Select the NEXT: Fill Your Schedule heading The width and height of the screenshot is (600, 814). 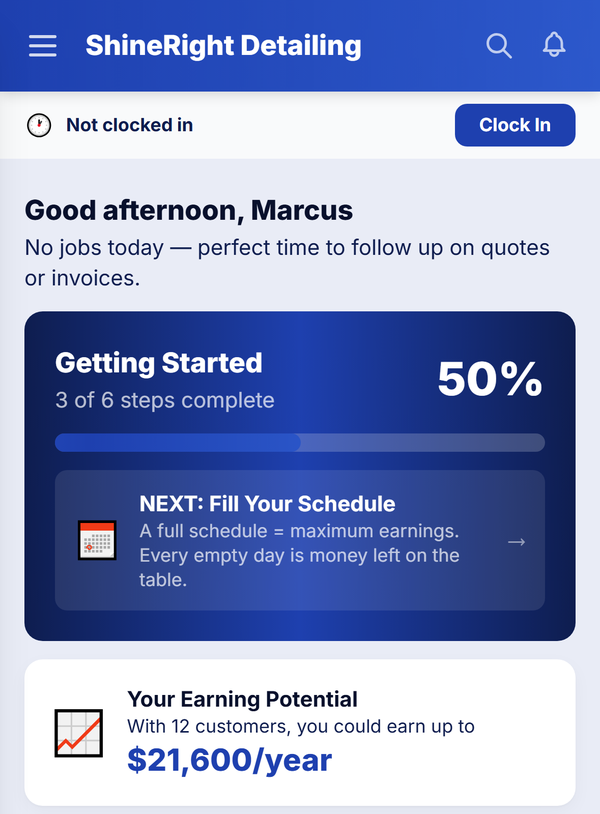(x=267, y=504)
